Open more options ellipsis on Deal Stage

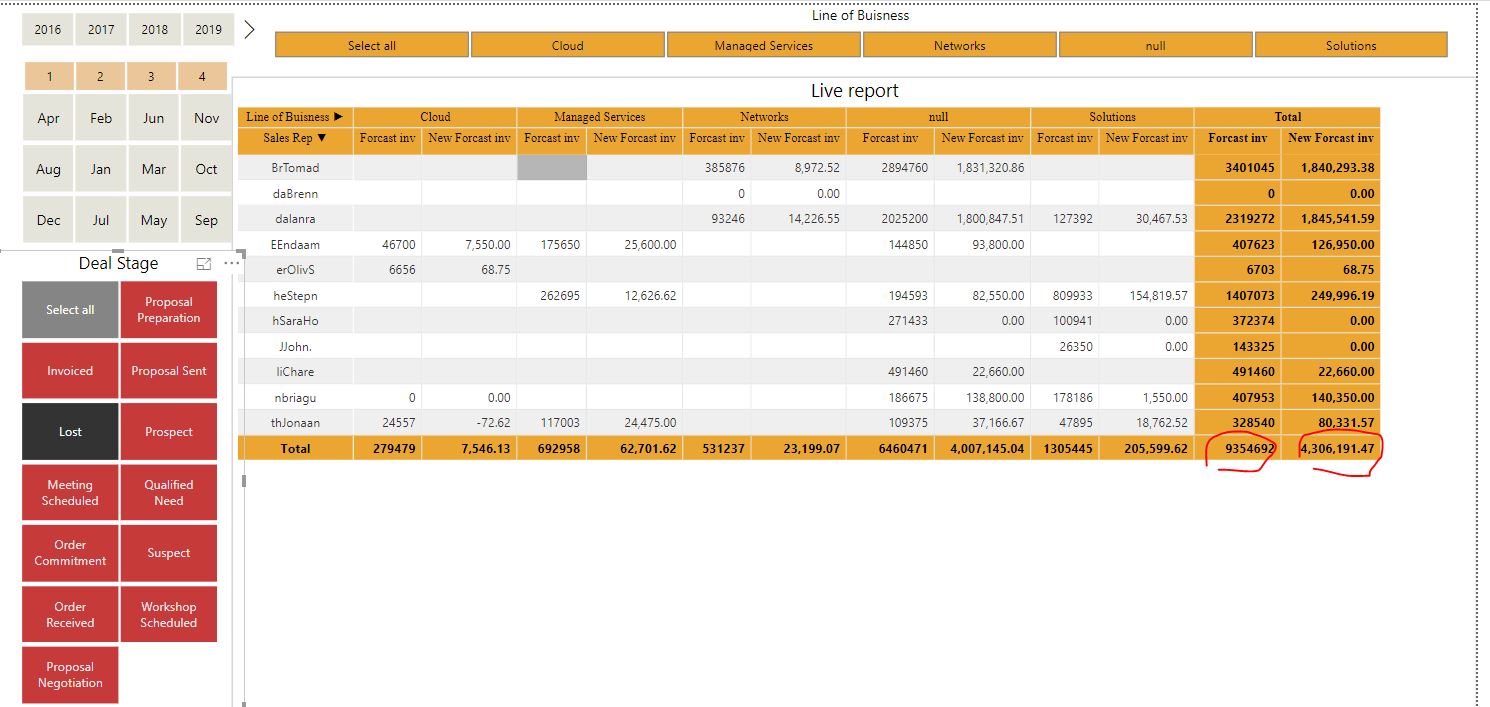[232, 263]
